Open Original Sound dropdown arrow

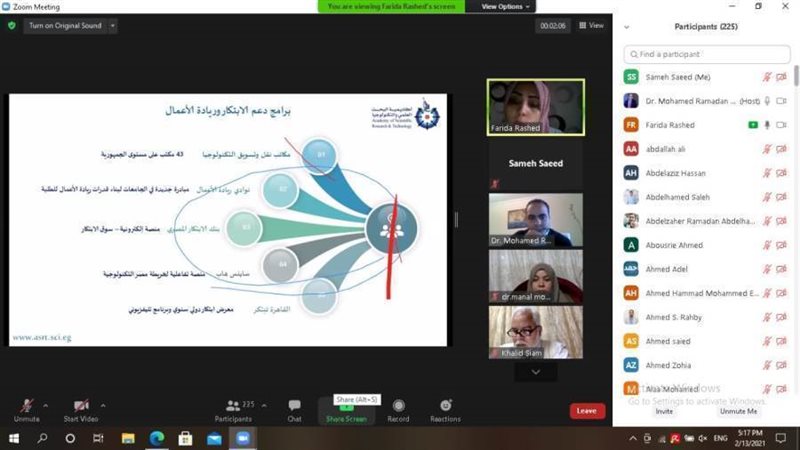[x=112, y=26]
